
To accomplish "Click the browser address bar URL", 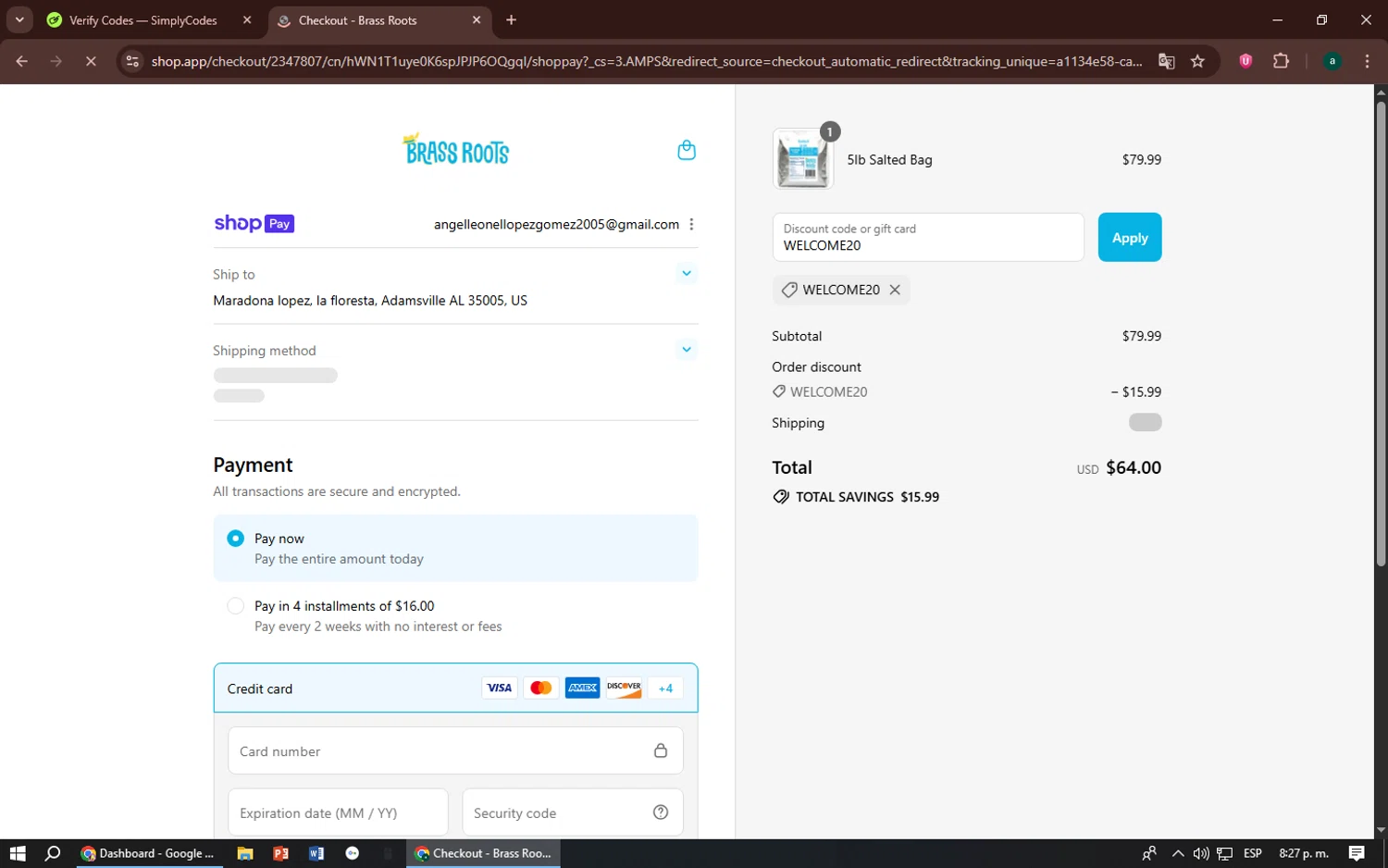I will [x=647, y=61].
